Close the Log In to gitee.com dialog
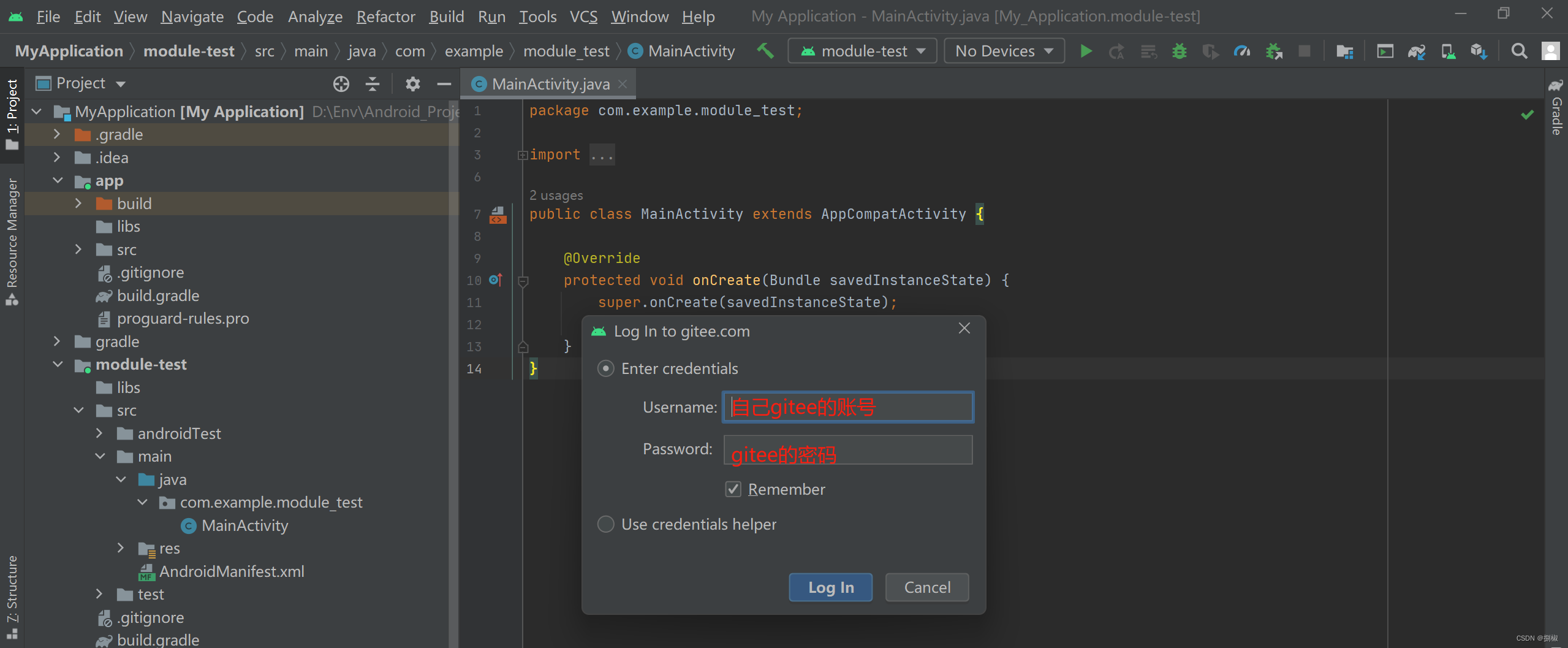 click(964, 329)
